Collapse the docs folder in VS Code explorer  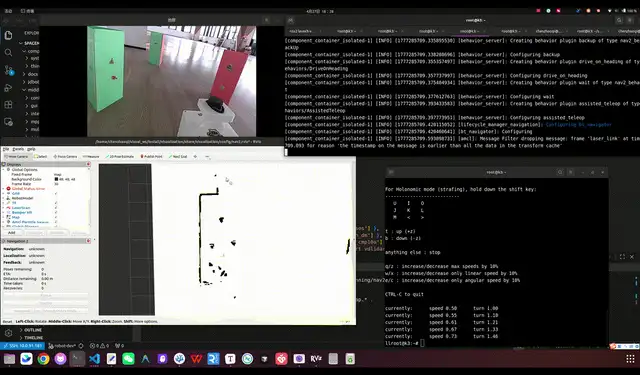tap(30, 74)
